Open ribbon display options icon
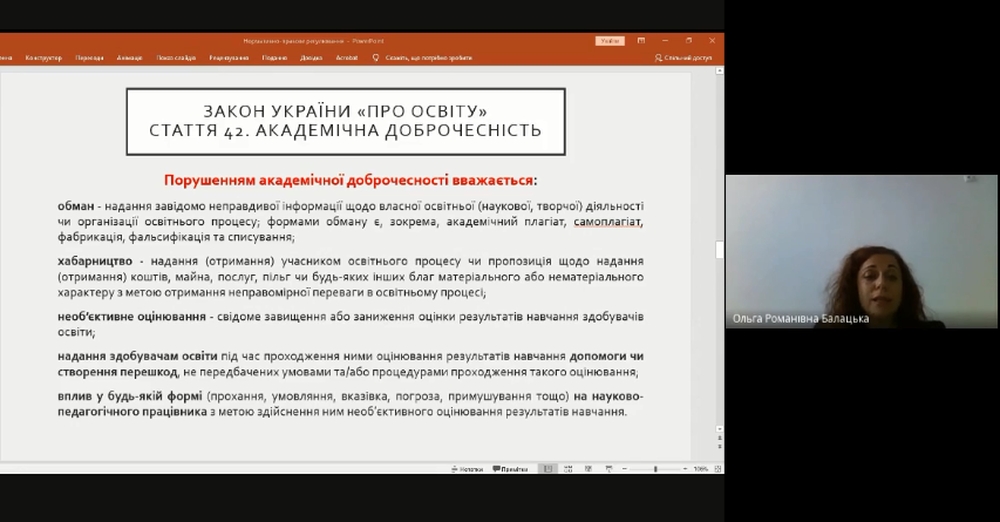 point(641,41)
